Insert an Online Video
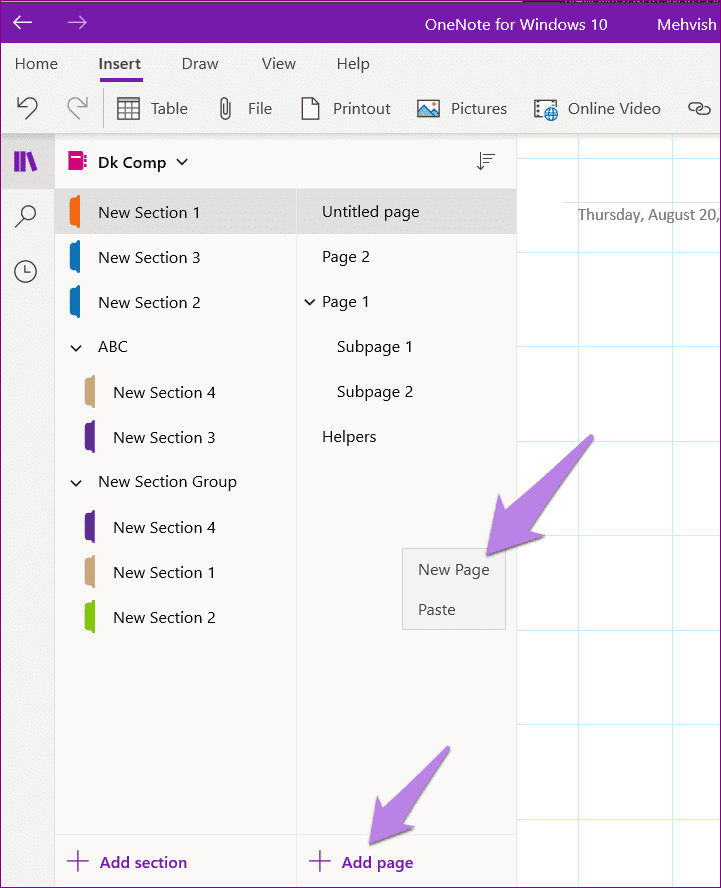The image size is (721, 888). point(597,109)
